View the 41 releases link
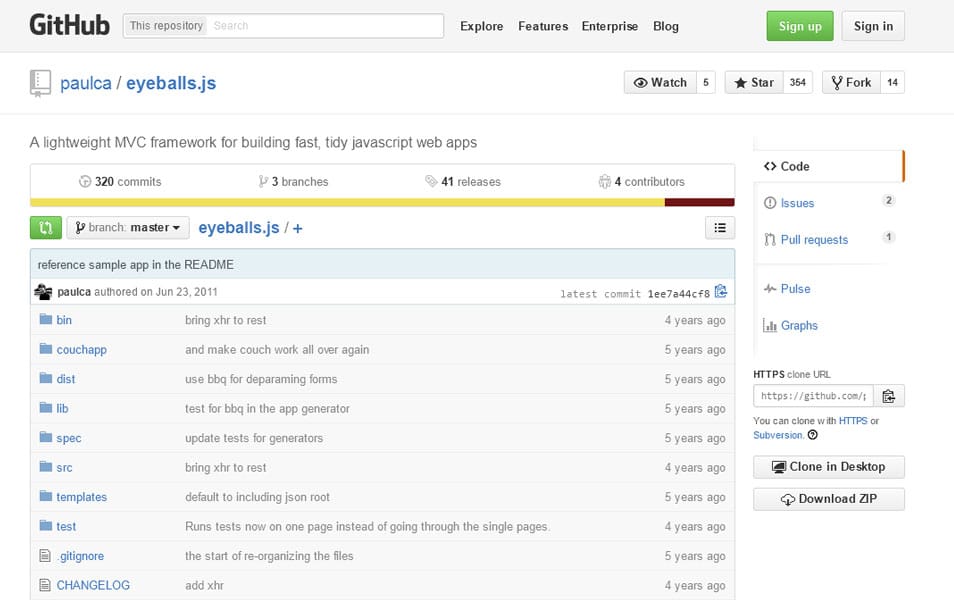The image size is (954, 600). point(462,181)
